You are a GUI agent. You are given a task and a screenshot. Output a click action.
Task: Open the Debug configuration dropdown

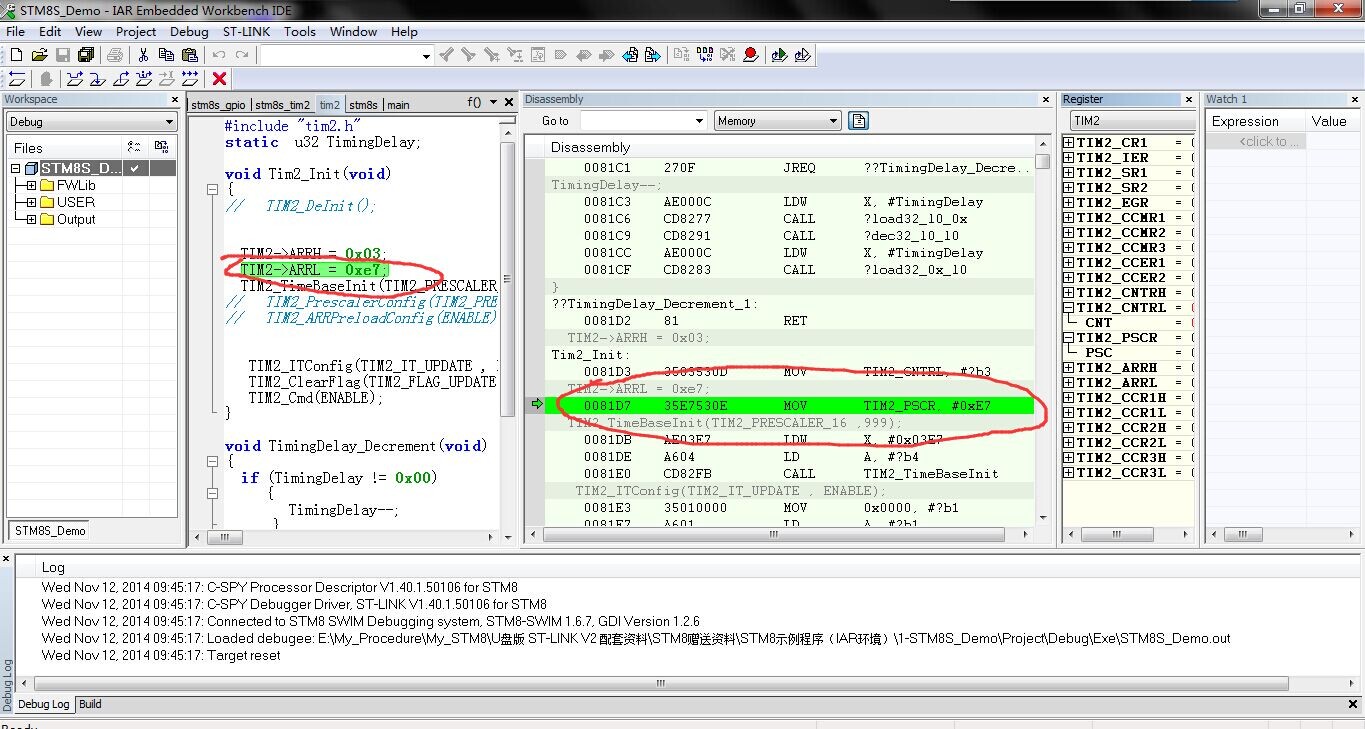(91, 122)
